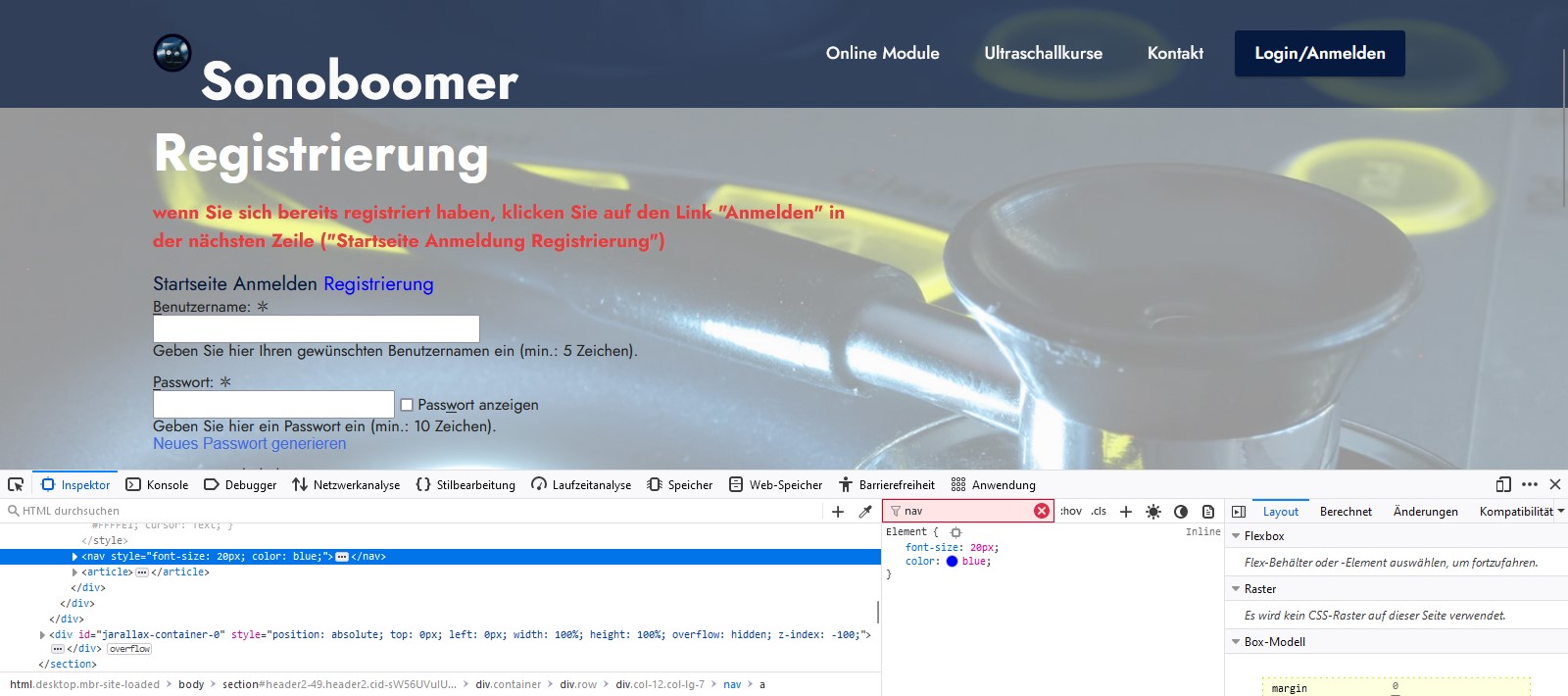This screenshot has height=696, width=1568.
Task: Toggle print media simulation icon
Action: [x=1208, y=512]
